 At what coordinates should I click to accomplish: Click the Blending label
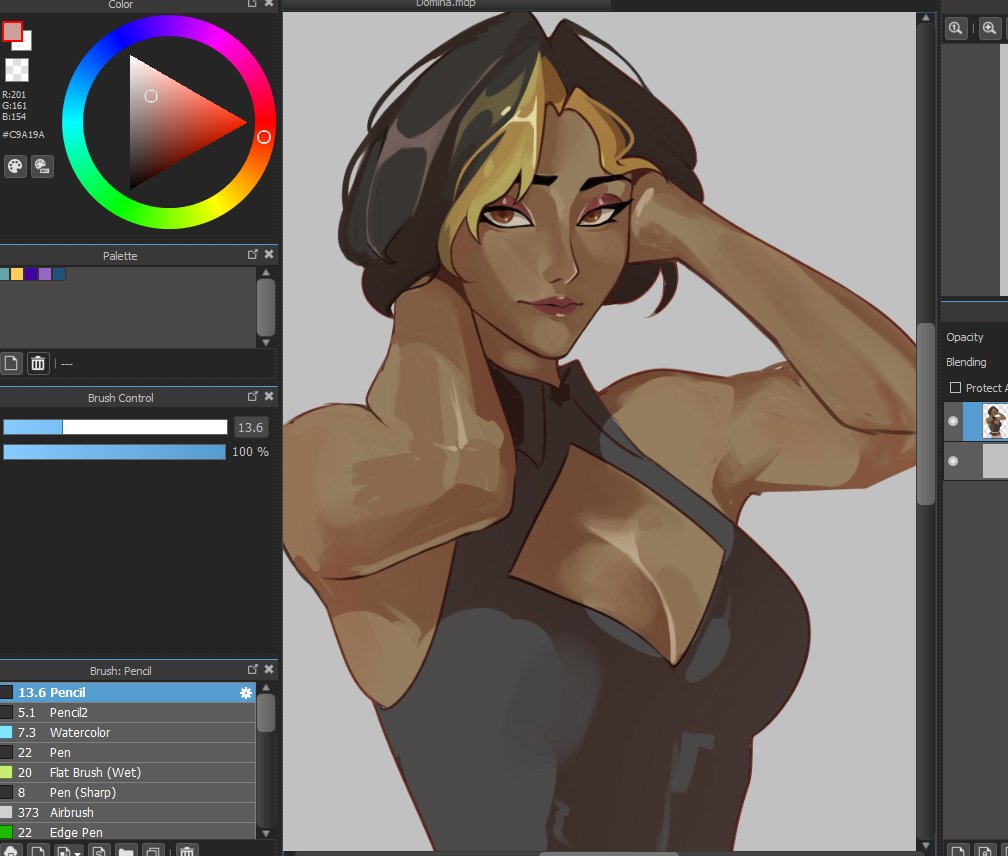pos(966,362)
